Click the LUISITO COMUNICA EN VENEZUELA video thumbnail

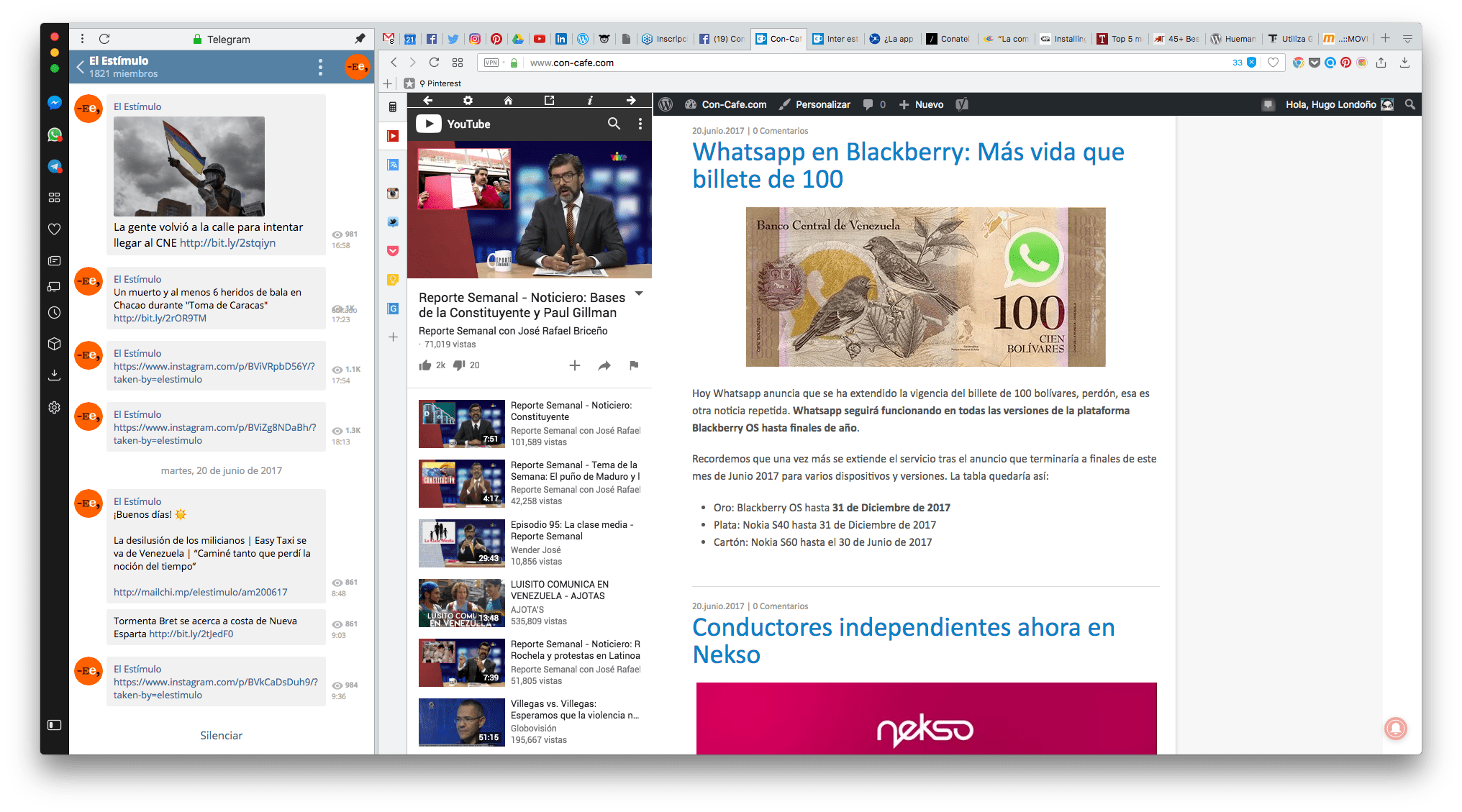[461, 603]
